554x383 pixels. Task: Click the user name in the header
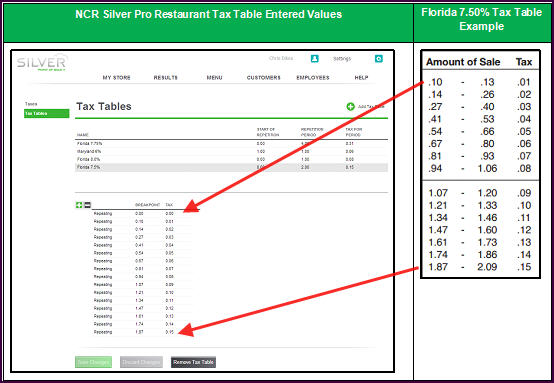281,58
